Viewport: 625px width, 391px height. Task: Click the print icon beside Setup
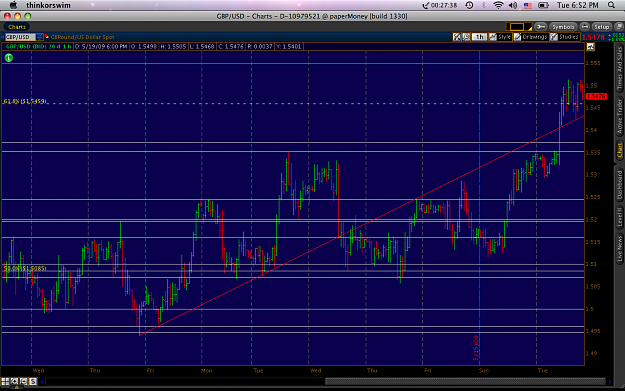(584, 27)
